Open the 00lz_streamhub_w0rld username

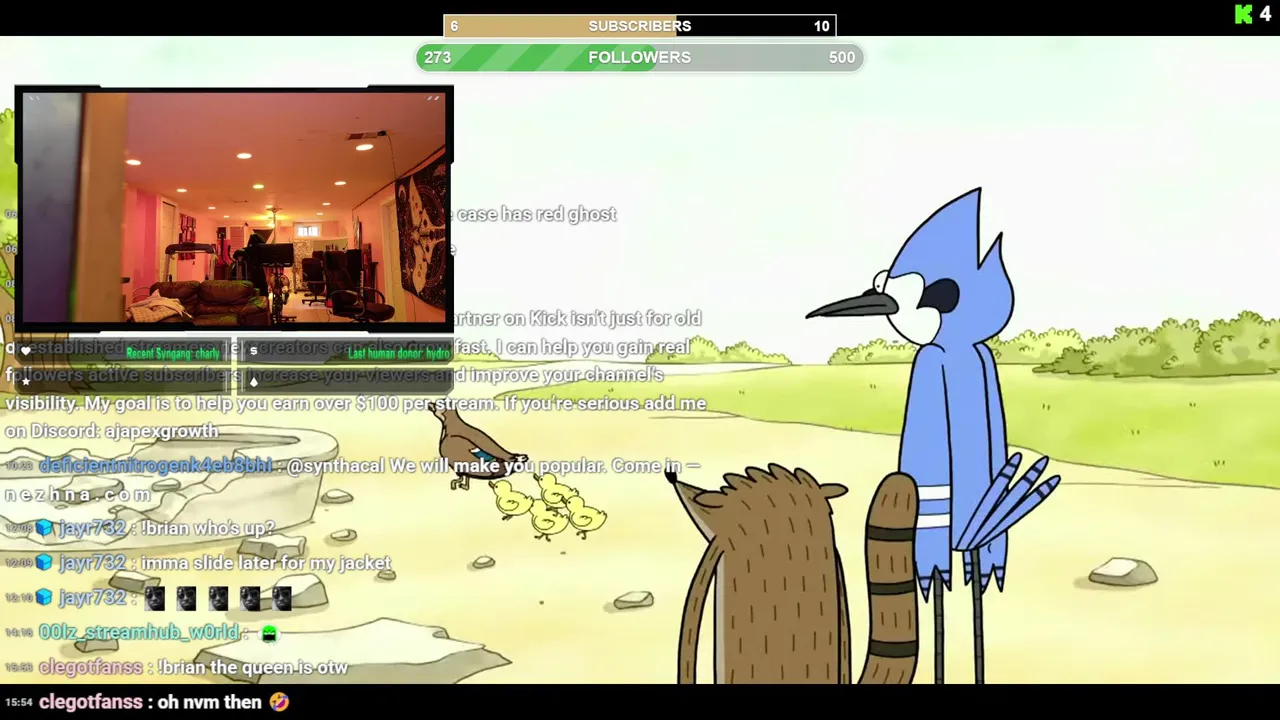click(x=138, y=632)
